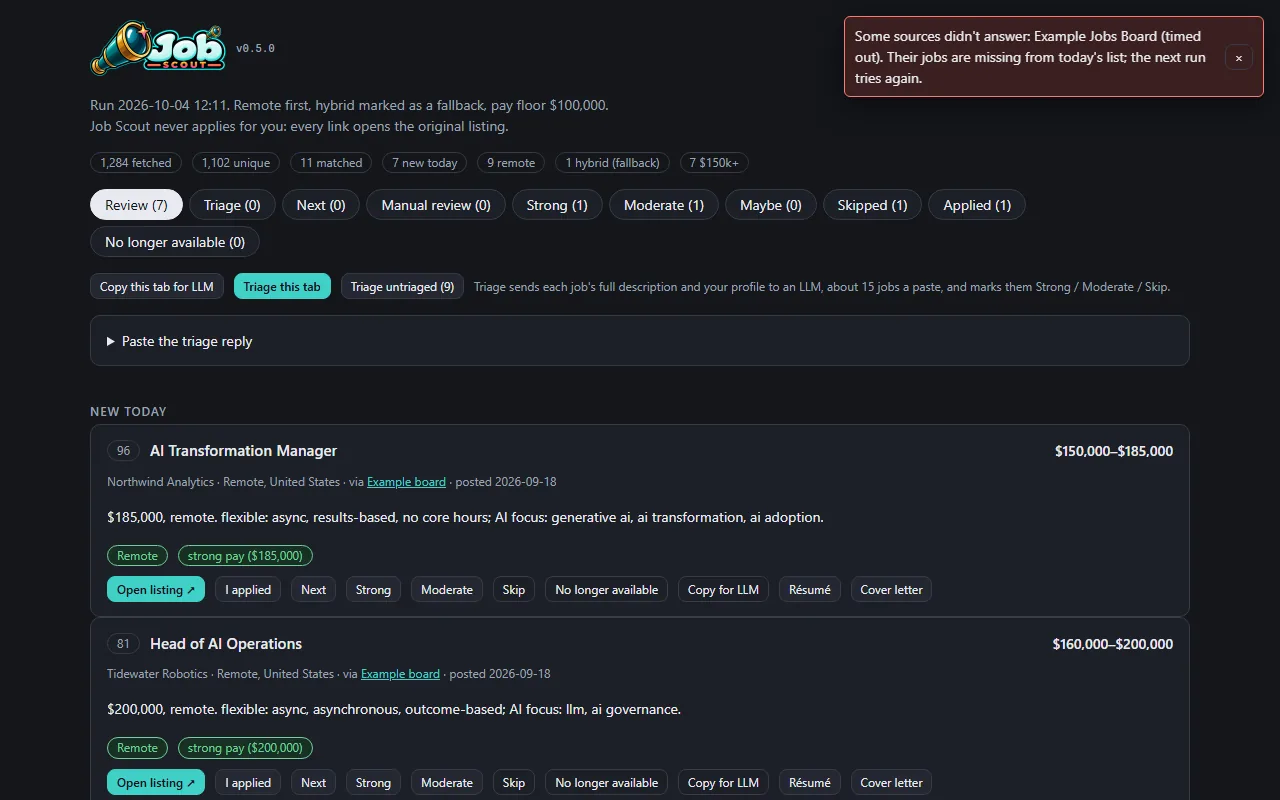The width and height of the screenshot is (1280, 800).
Task: Open listing for AI Transformation Manager
Action: point(156,590)
